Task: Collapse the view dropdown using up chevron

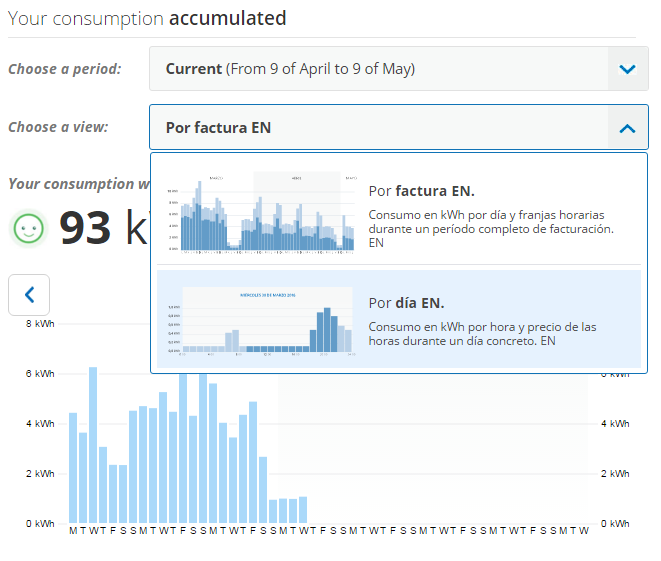Action: [627, 128]
